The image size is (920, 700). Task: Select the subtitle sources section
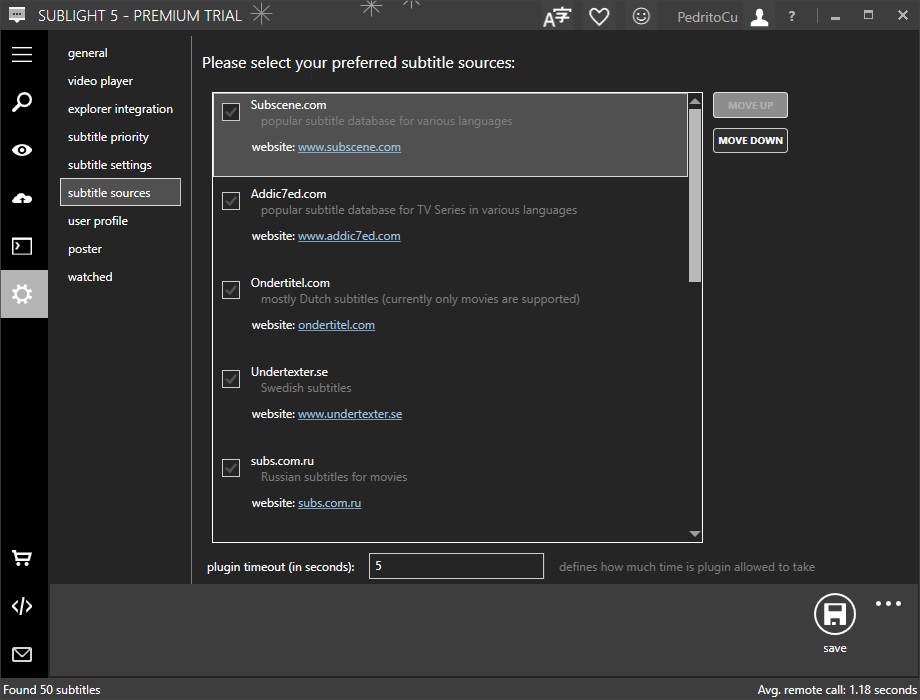pyautogui.click(x=120, y=192)
